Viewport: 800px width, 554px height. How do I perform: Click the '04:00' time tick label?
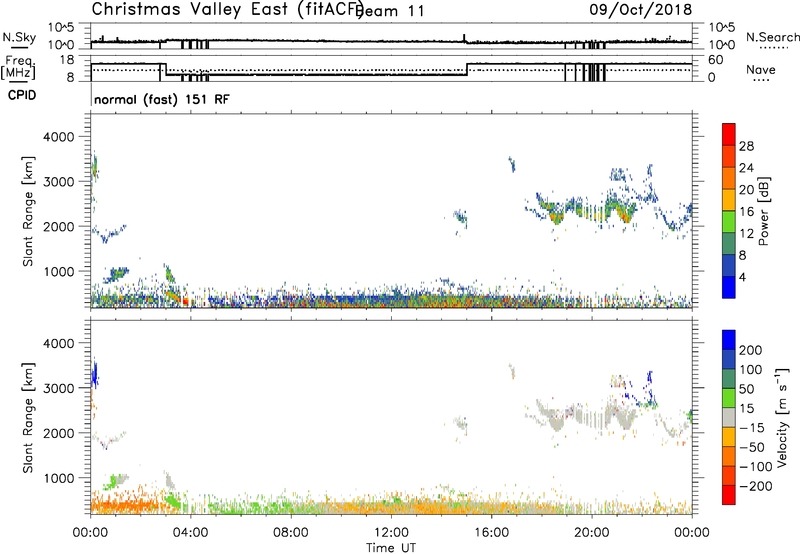190,533
